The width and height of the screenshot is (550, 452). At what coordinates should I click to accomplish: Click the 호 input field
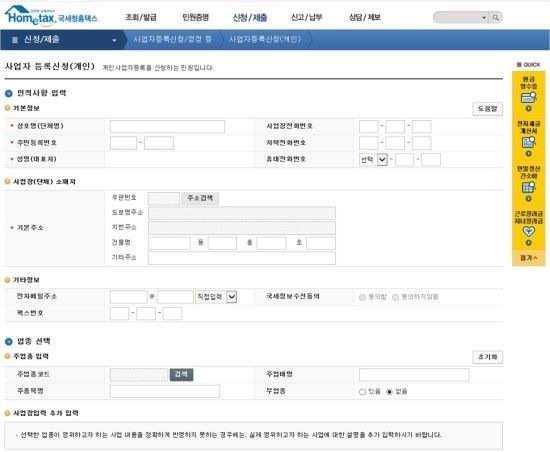[x=321, y=243]
